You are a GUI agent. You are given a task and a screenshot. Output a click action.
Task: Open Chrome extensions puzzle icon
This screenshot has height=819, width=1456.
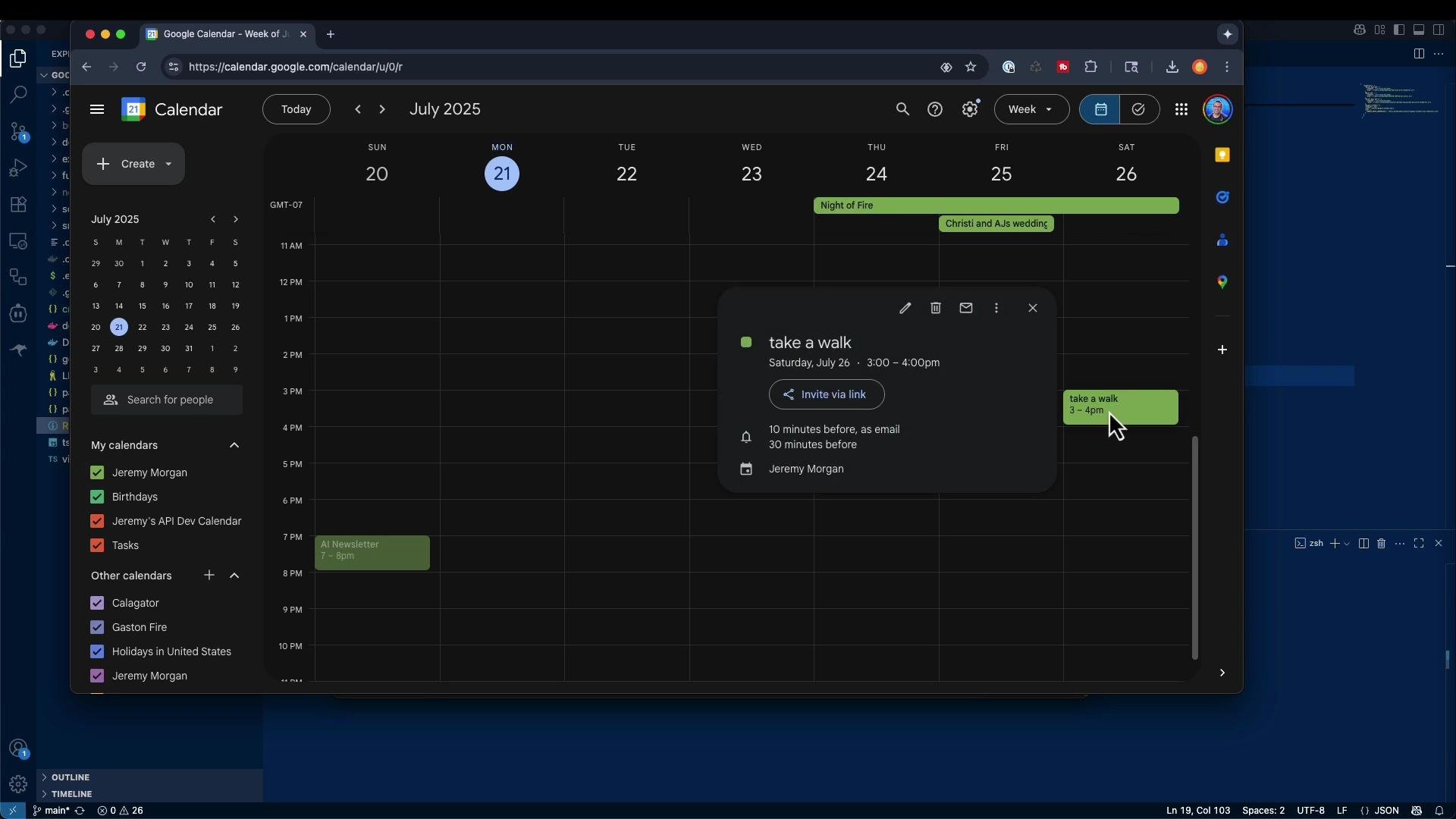(1091, 67)
